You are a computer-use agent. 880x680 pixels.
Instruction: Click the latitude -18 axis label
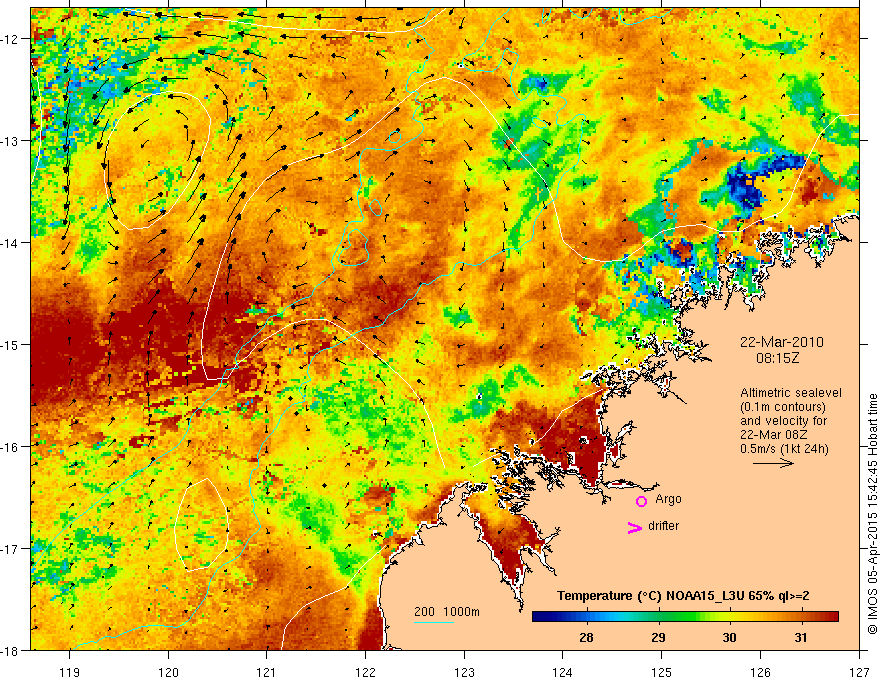click(x=11, y=651)
